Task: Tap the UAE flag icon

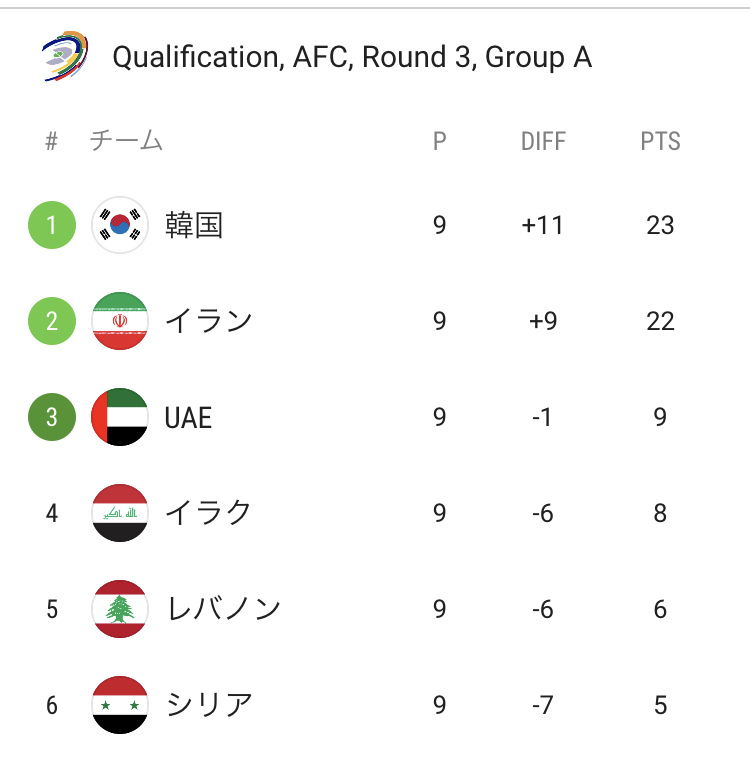Action: (120, 417)
